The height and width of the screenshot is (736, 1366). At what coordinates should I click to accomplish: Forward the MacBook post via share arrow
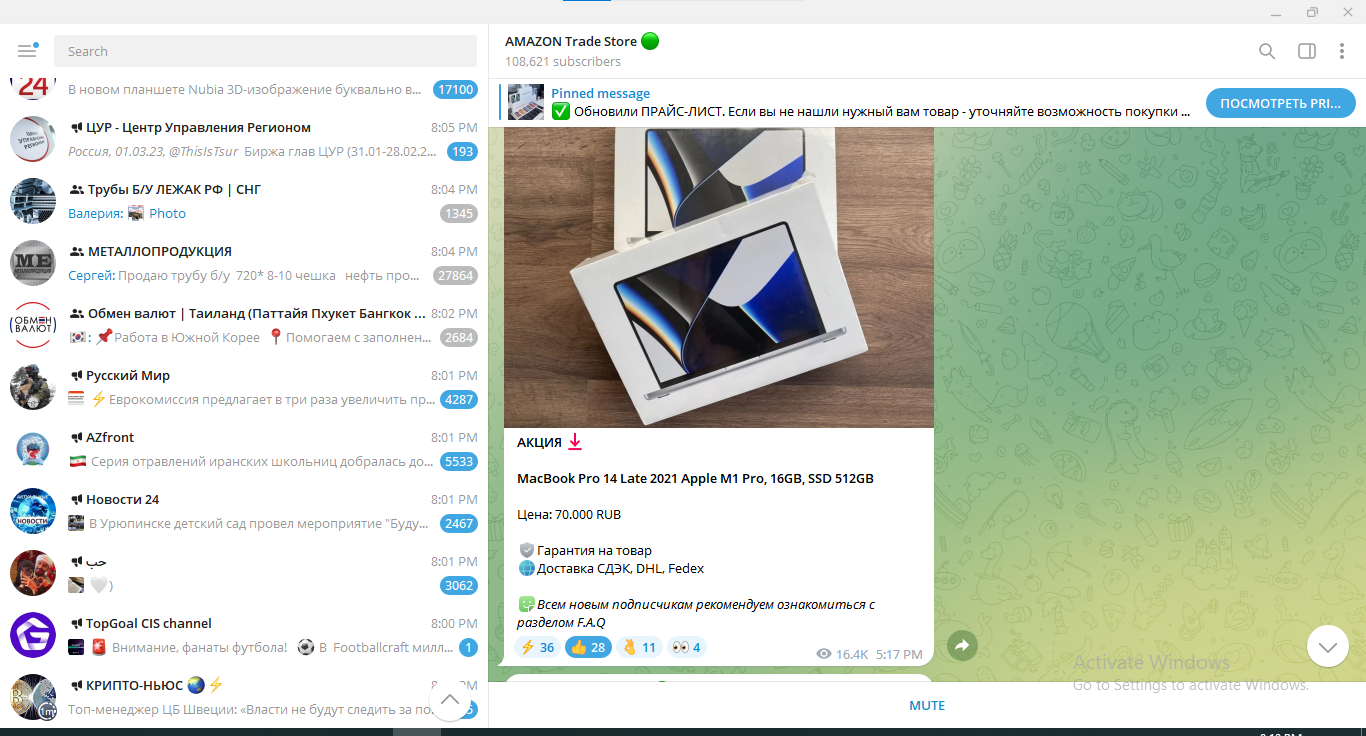962,646
